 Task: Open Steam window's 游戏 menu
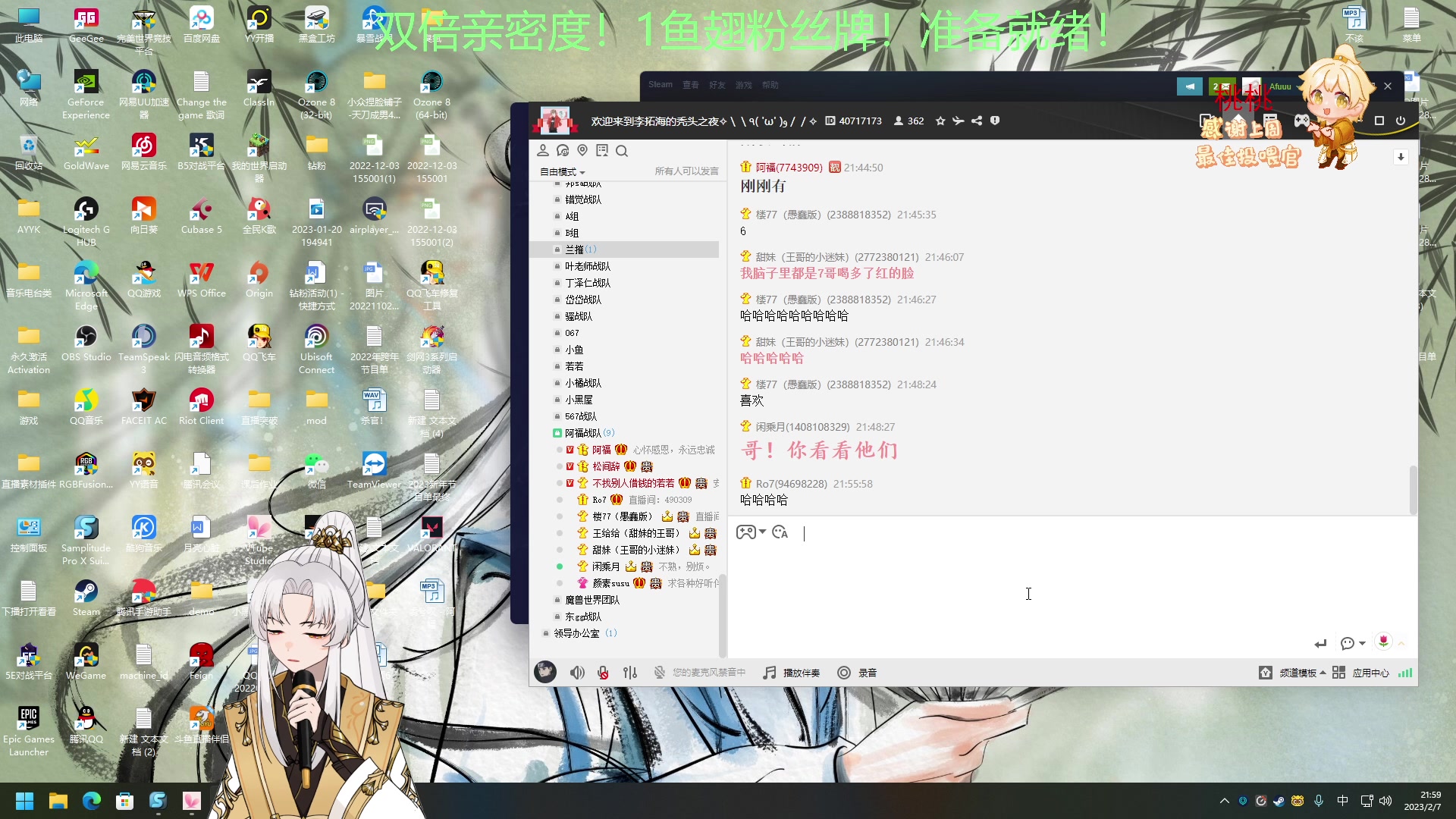[x=743, y=85]
